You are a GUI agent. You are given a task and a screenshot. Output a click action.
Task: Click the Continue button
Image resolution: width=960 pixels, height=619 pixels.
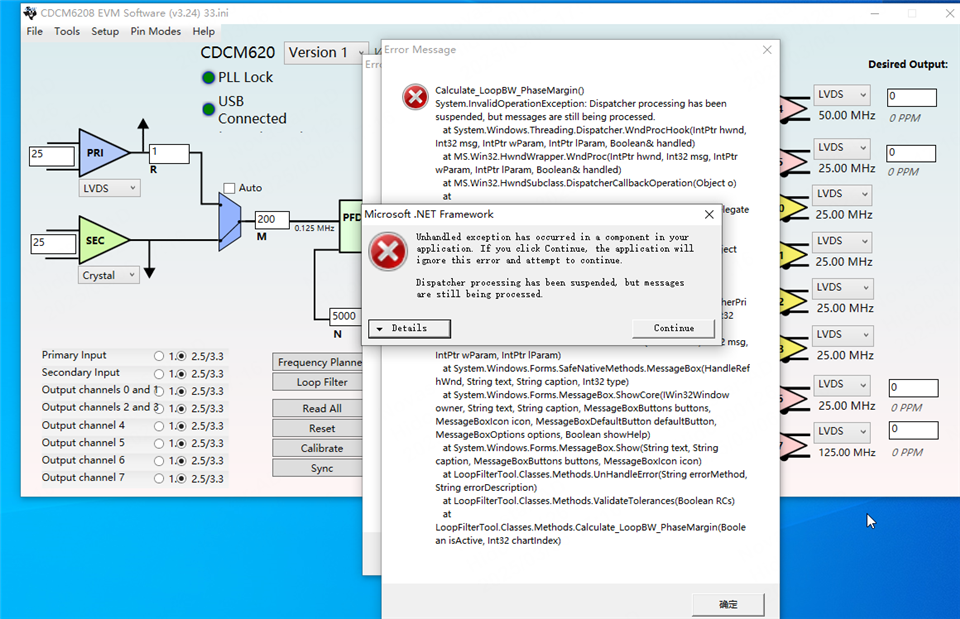pyautogui.click(x=673, y=328)
